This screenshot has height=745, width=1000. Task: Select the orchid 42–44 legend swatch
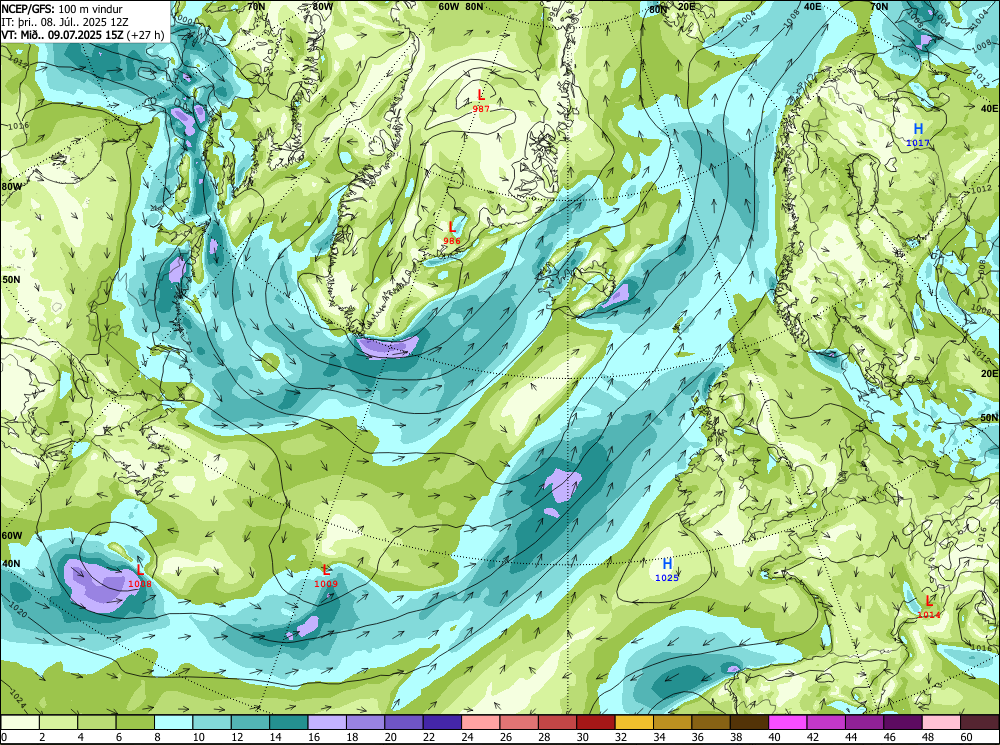point(826,722)
